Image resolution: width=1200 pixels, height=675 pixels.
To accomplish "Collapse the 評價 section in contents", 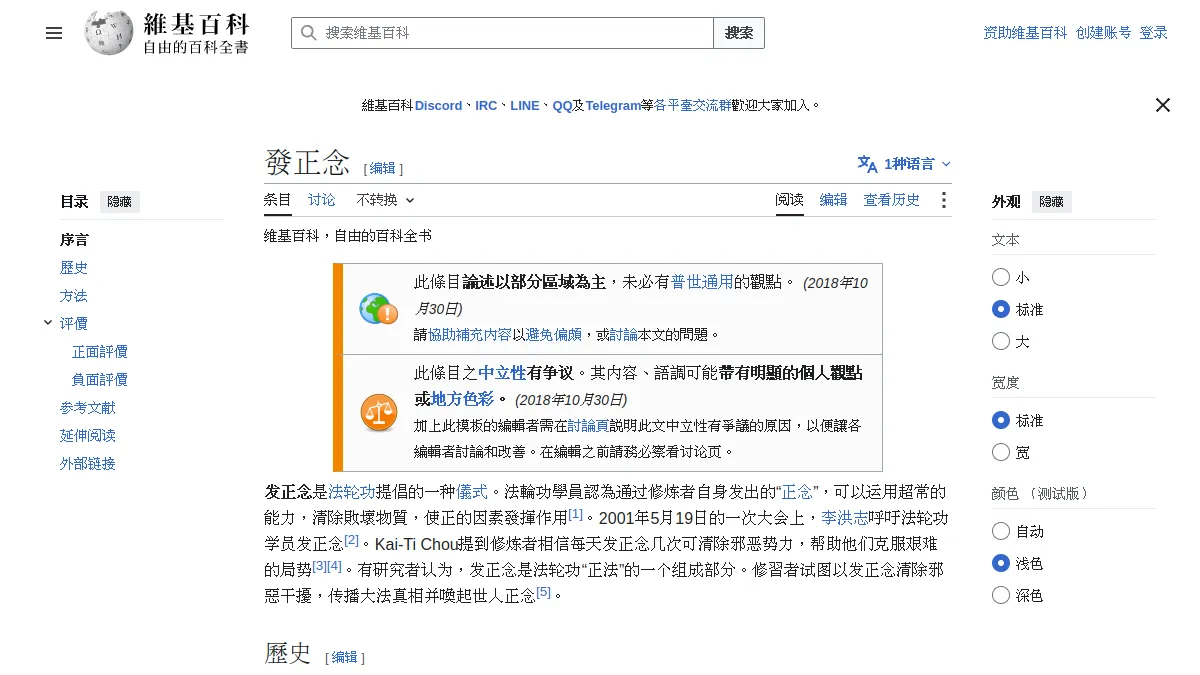I will coord(48,323).
